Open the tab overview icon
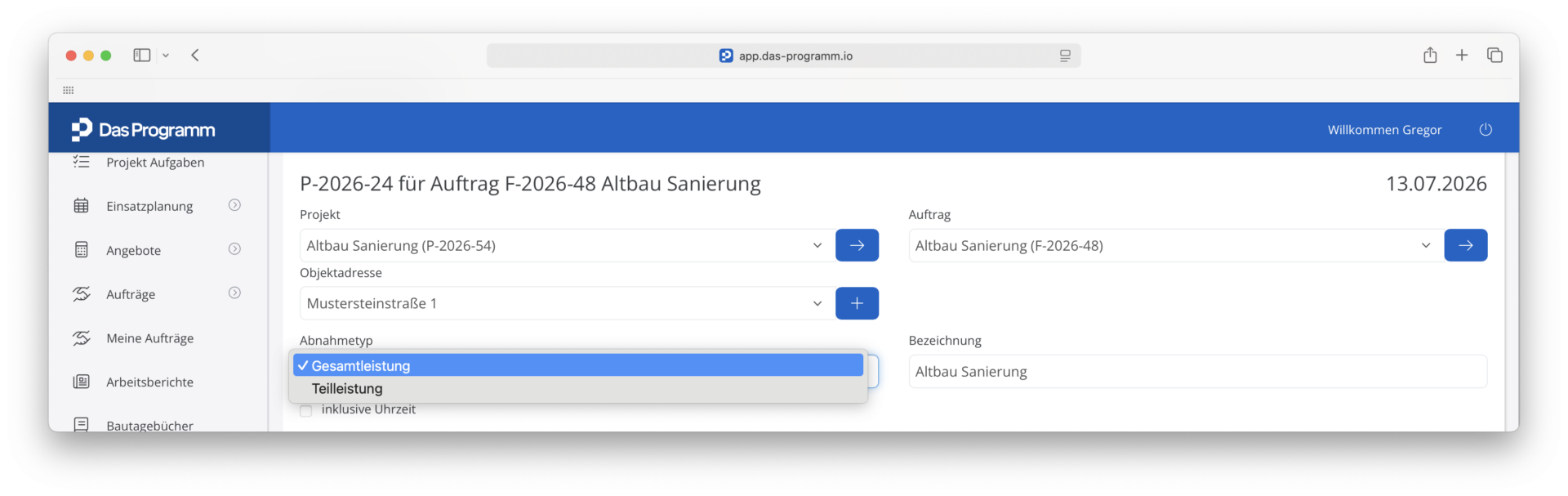The height and width of the screenshot is (496, 1568). click(x=1494, y=56)
